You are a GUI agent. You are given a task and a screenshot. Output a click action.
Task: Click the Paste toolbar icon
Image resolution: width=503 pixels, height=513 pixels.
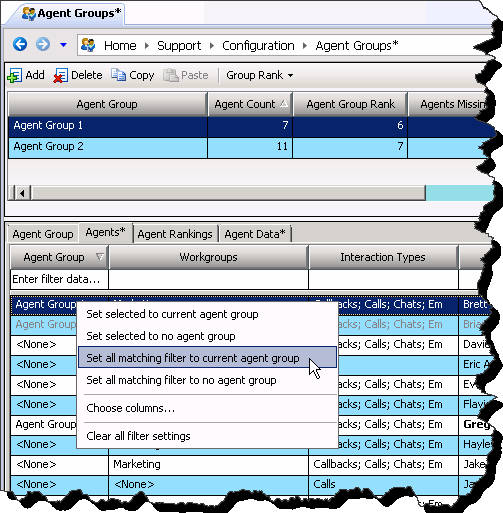click(171, 75)
